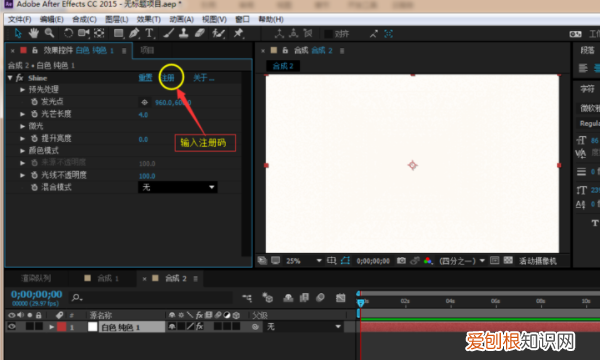600x360 pixels.
Task: Click the timeline current time indicator
Action: click(x=360, y=303)
